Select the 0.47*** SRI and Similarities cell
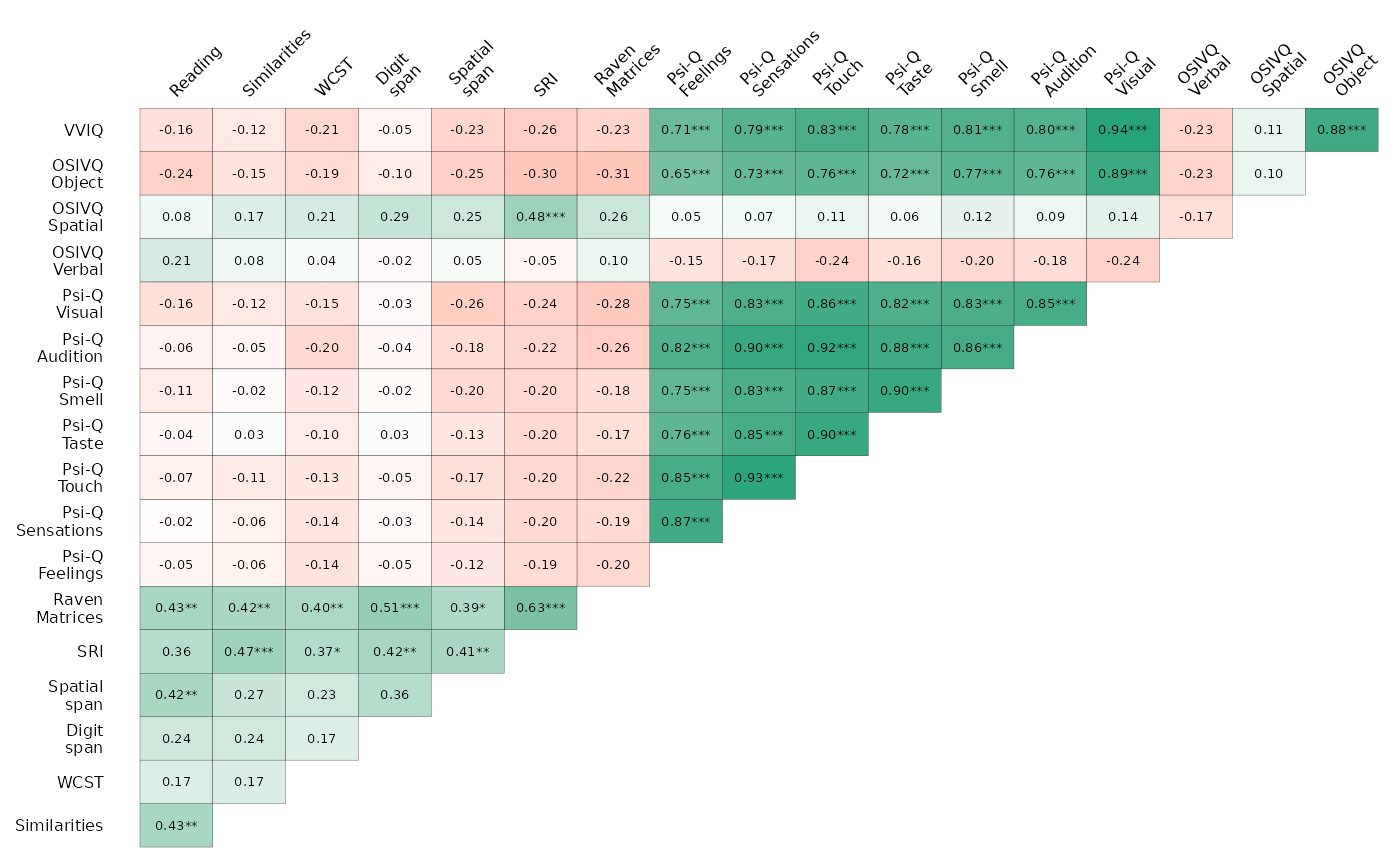This screenshot has height=866, width=1400. (249, 651)
